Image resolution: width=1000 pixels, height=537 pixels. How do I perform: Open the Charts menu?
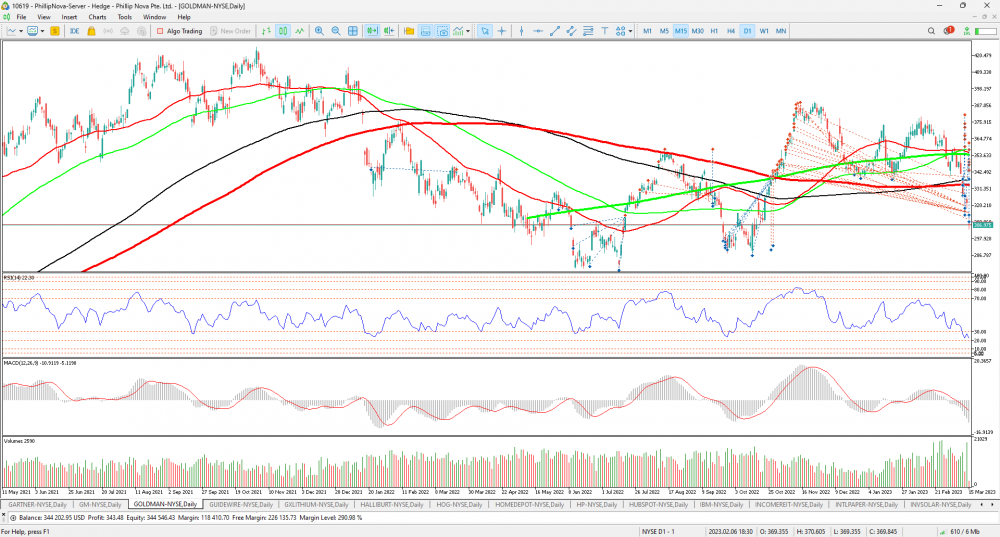(x=97, y=17)
